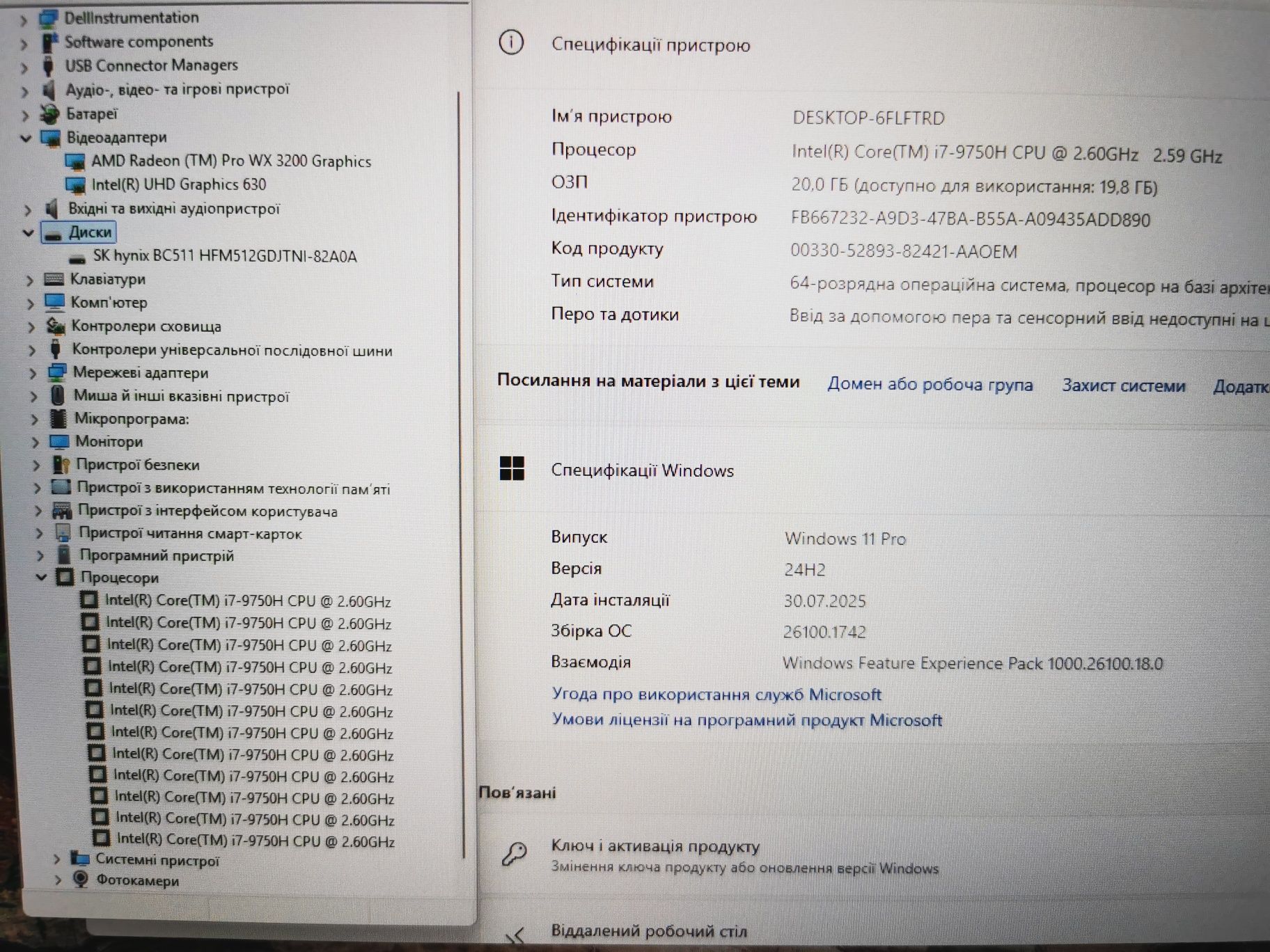The width and height of the screenshot is (1270, 952).
Task: Open Угода про використання служб Microsoft
Action: pos(716,694)
